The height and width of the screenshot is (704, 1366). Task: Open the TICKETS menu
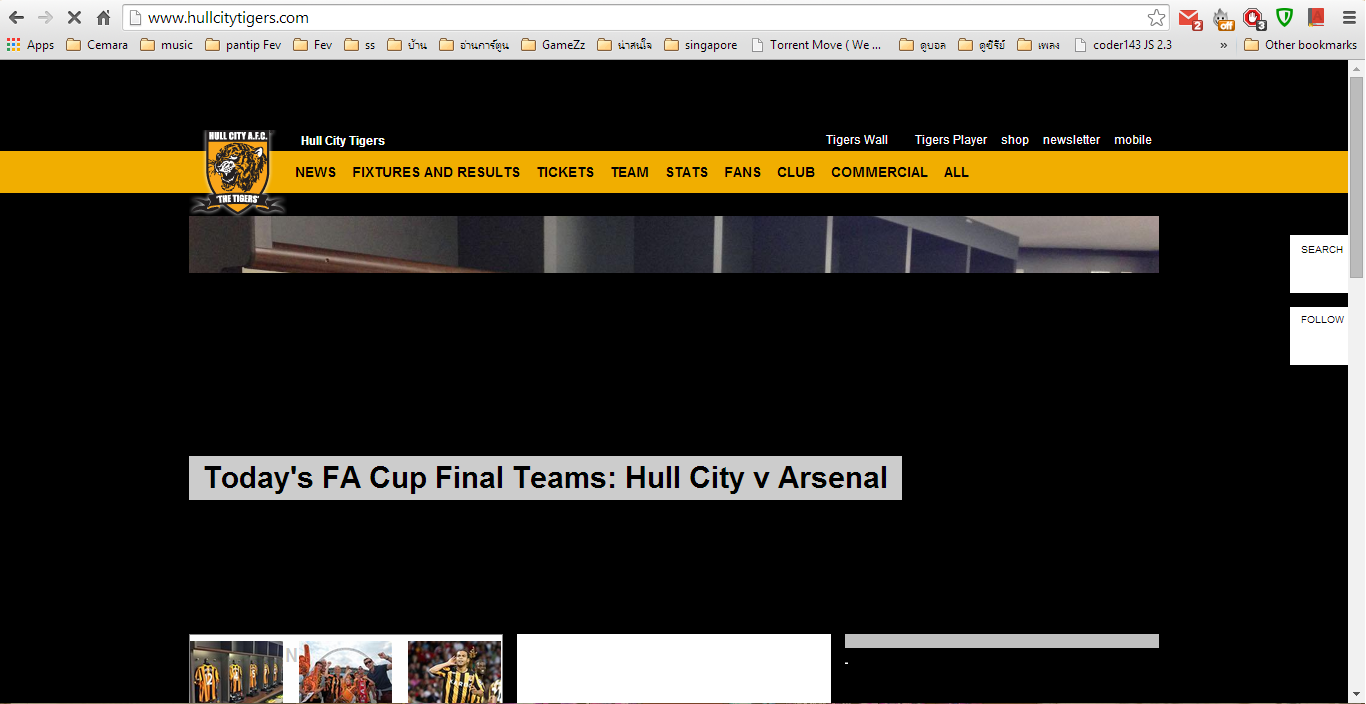tap(565, 172)
